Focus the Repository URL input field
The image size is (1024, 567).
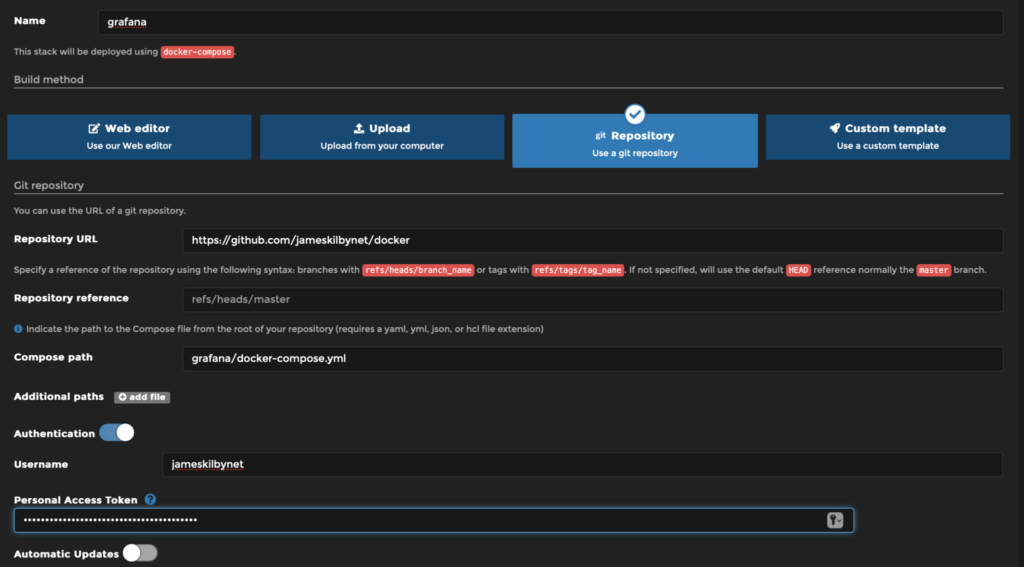(x=592, y=240)
